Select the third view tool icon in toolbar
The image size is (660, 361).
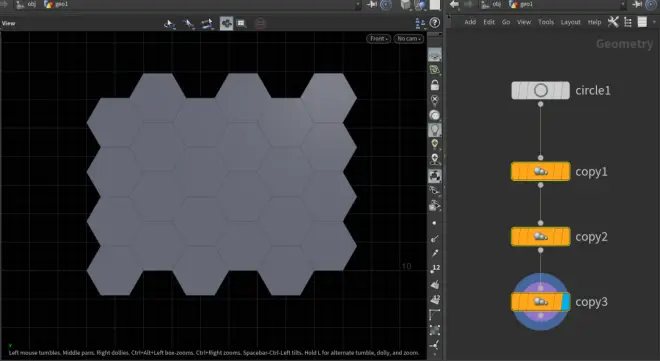click(207, 24)
